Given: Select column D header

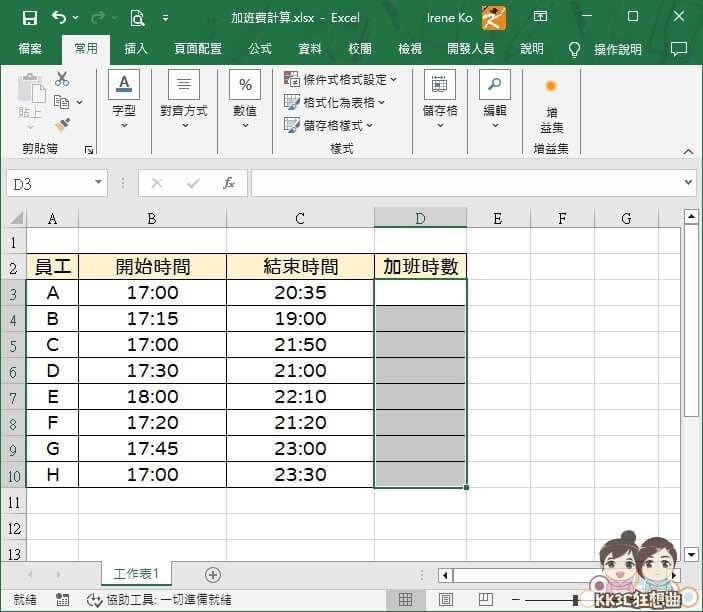Looking at the screenshot, I should coord(421,218).
